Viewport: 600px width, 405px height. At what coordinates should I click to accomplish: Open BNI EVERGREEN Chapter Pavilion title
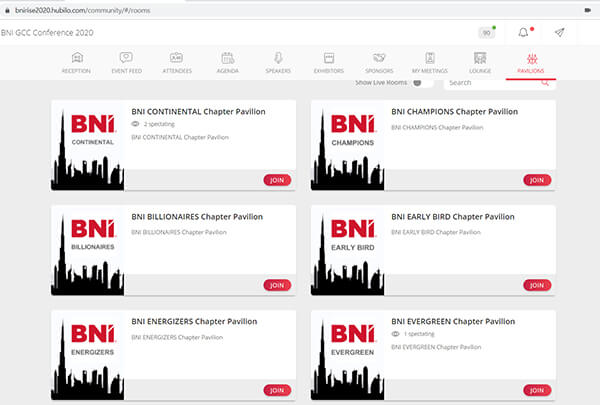(453, 322)
